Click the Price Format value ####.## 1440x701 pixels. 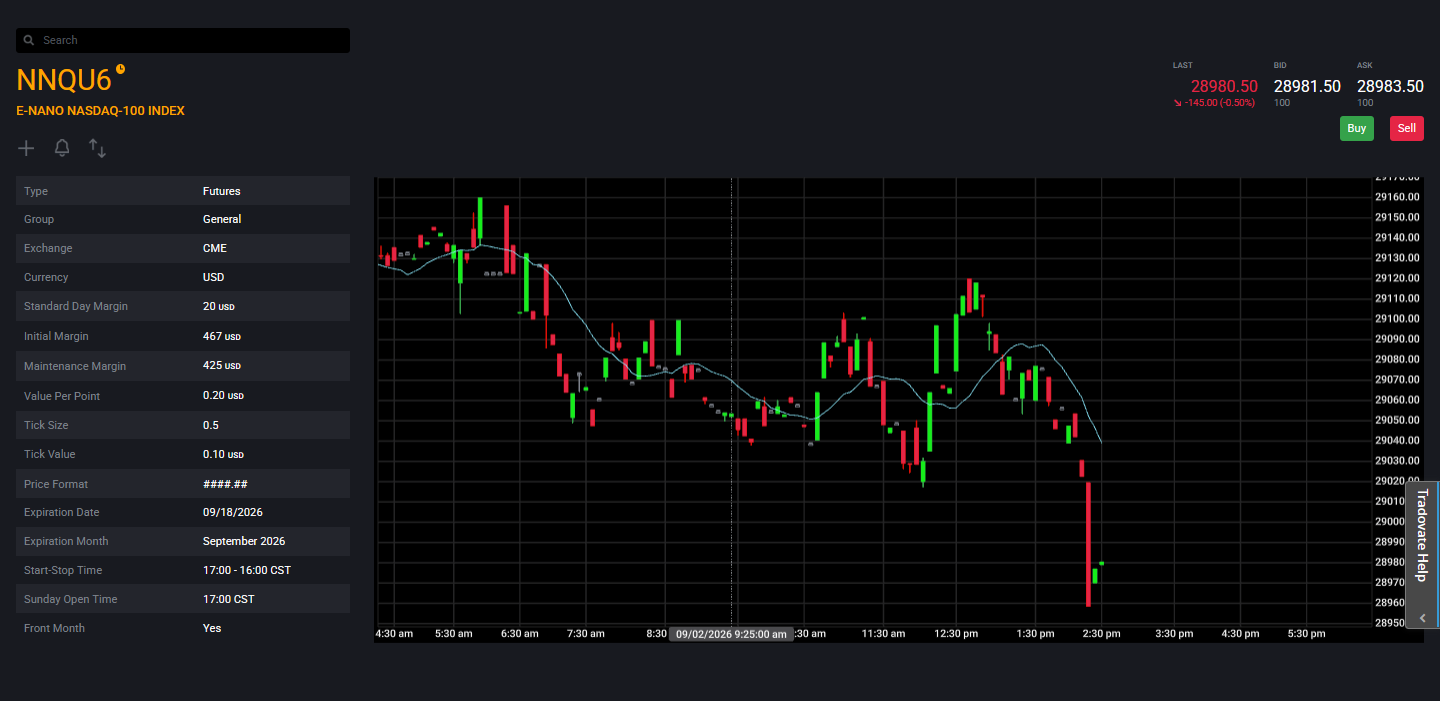click(x=225, y=484)
